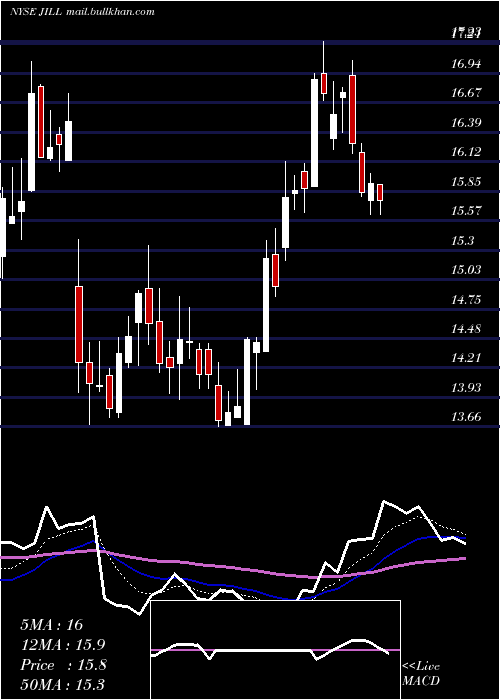This screenshot has width=500, height=700.
Task: Select the 15.03 price axis label
Action: tap(466, 270)
